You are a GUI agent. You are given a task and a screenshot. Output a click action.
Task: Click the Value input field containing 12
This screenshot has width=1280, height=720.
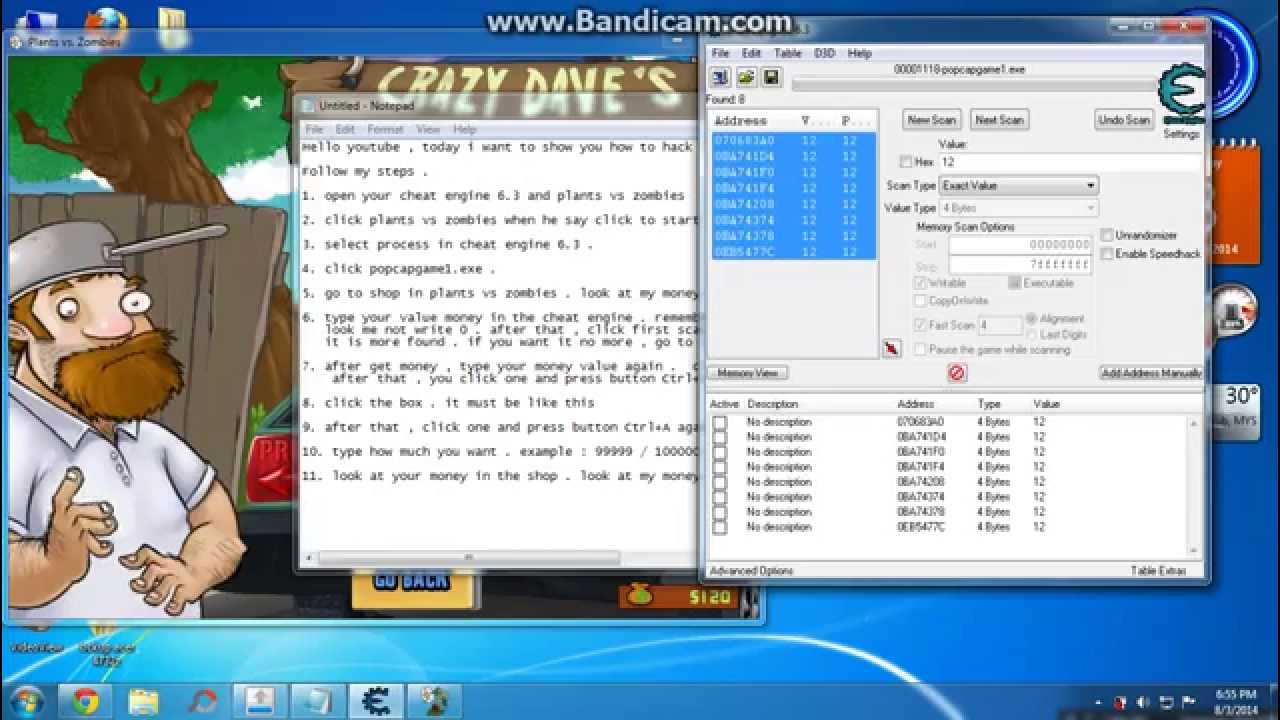(x=1070, y=162)
